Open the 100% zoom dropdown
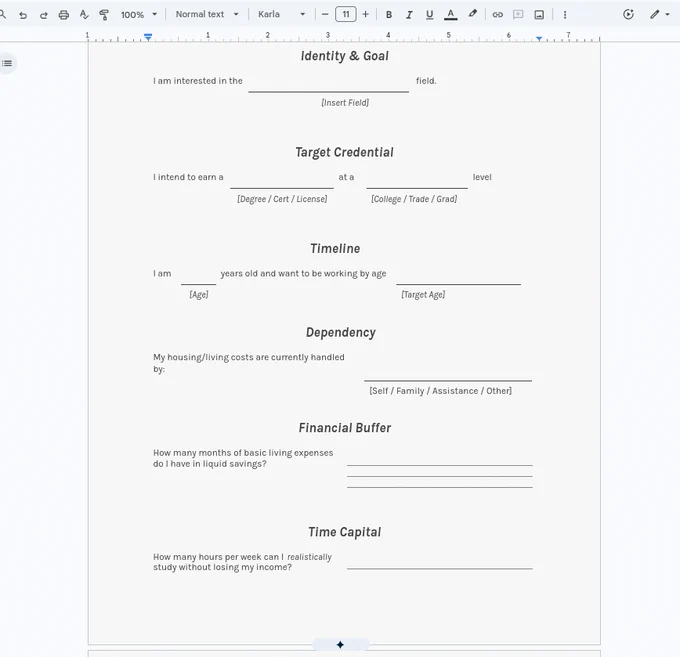This screenshot has width=680, height=657. click(x=138, y=15)
